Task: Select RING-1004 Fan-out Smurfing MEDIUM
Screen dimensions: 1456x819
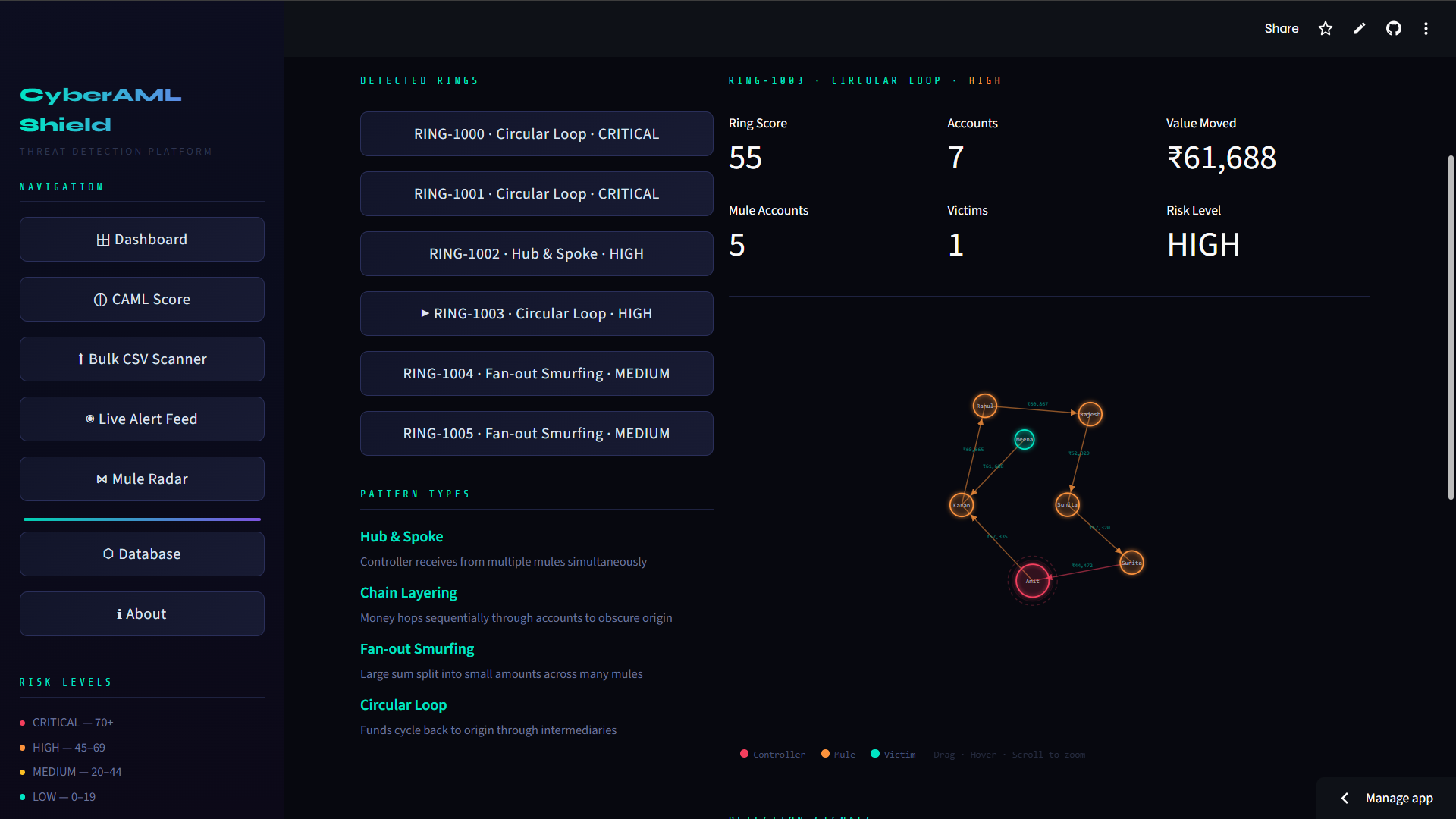Action: 536,373
